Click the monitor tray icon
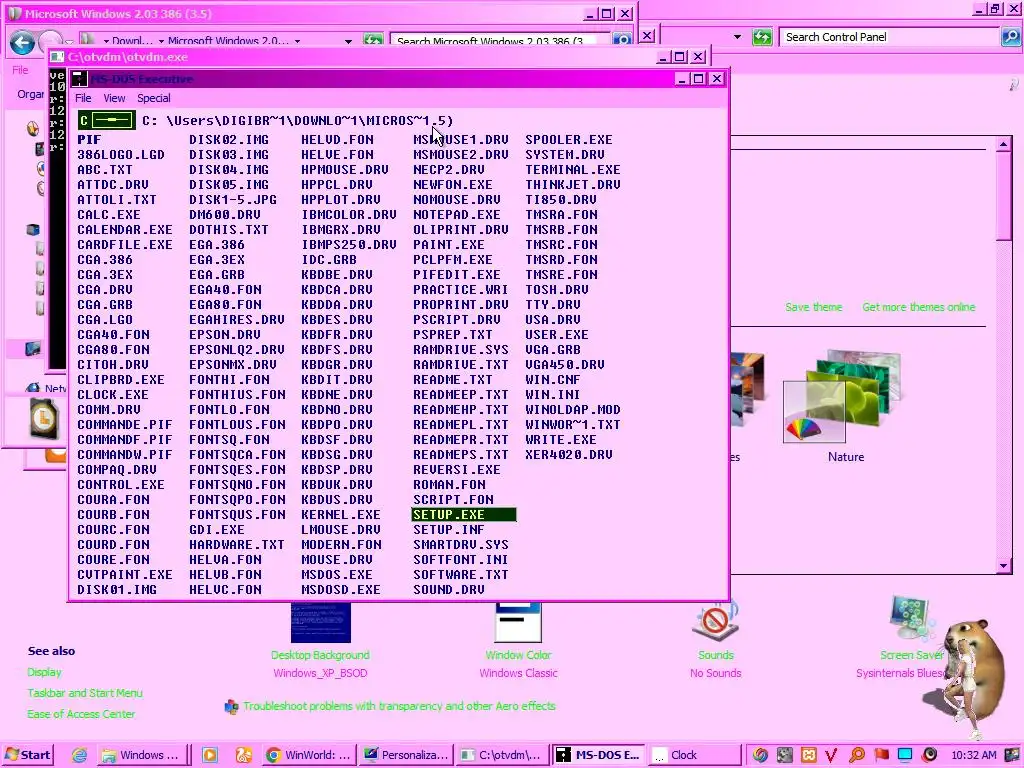 tap(905, 755)
